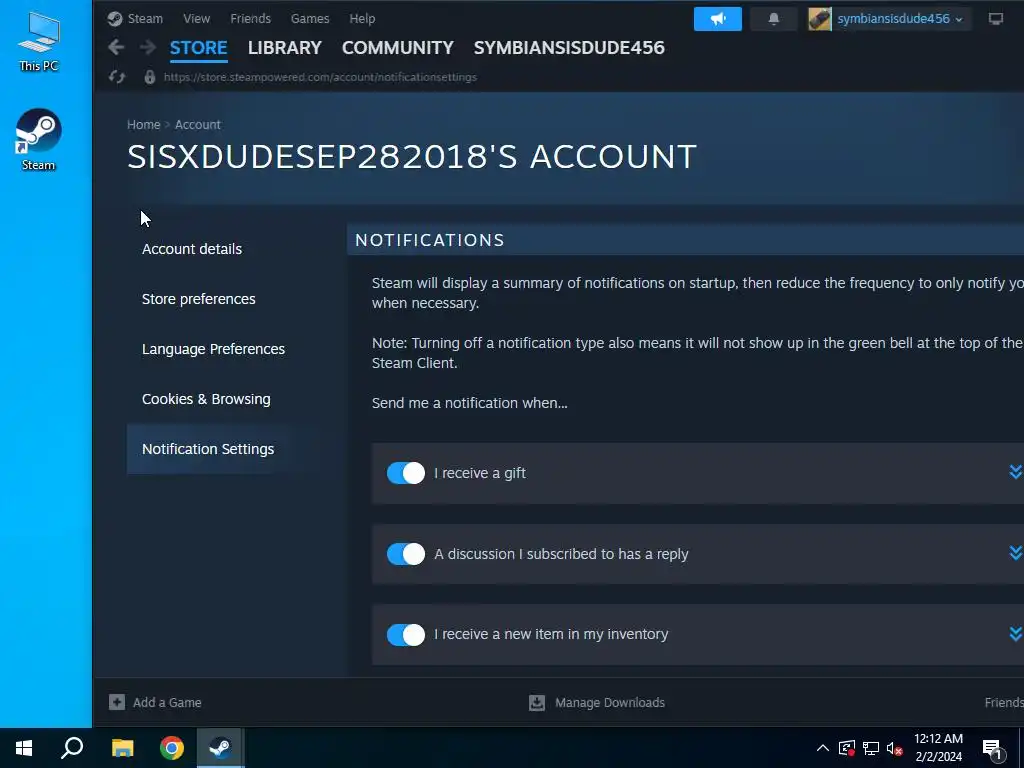Click the Home breadcrumb link
The width and height of the screenshot is (1024, 768).
pyautogui.click(x=144, y=124)
